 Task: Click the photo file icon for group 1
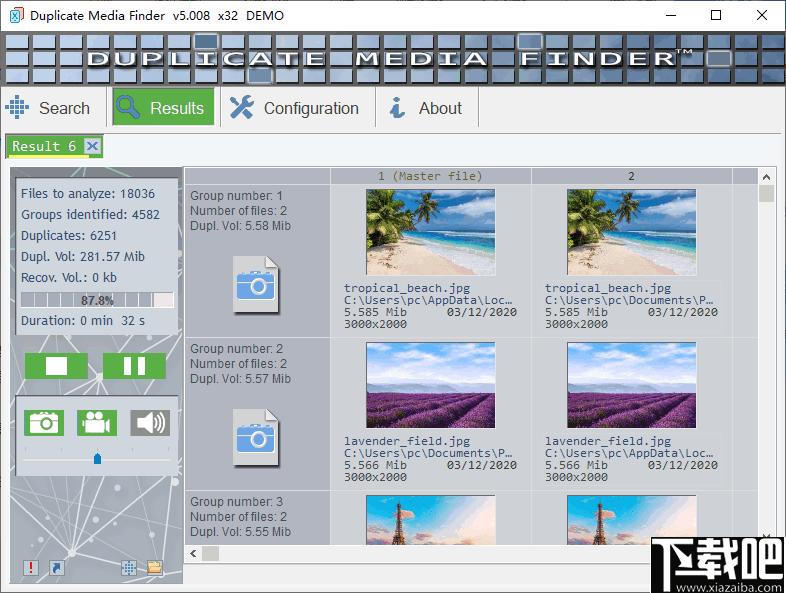click(256, 284)
